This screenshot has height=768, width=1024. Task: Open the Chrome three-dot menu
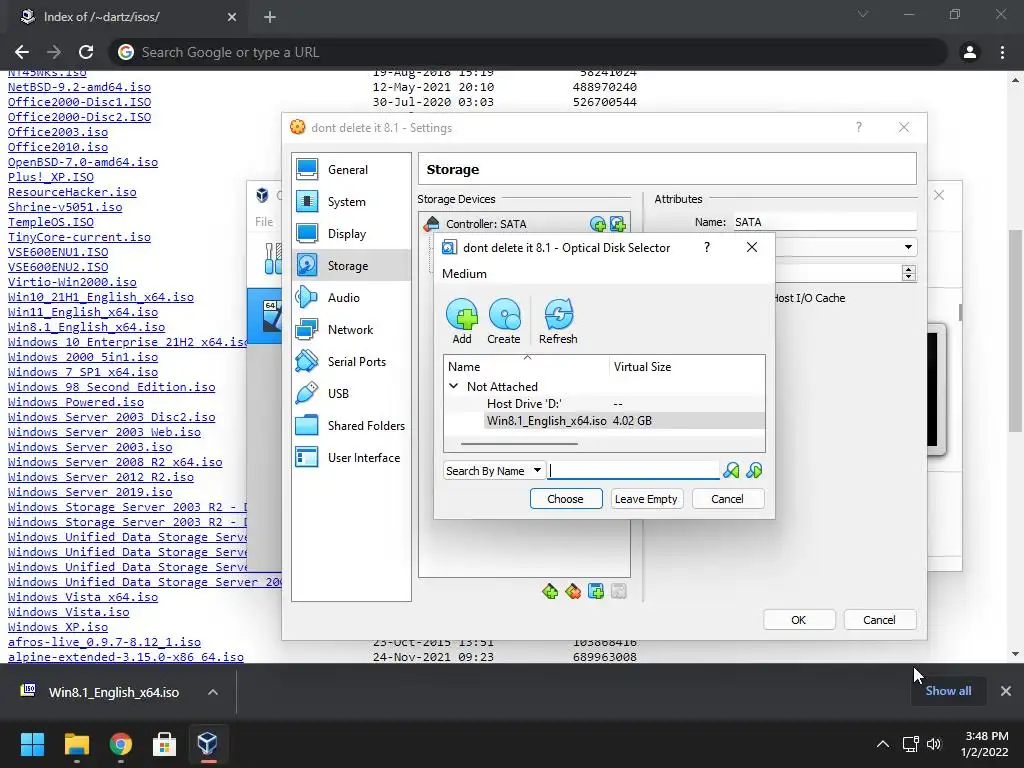click(x=1002, y=52)
